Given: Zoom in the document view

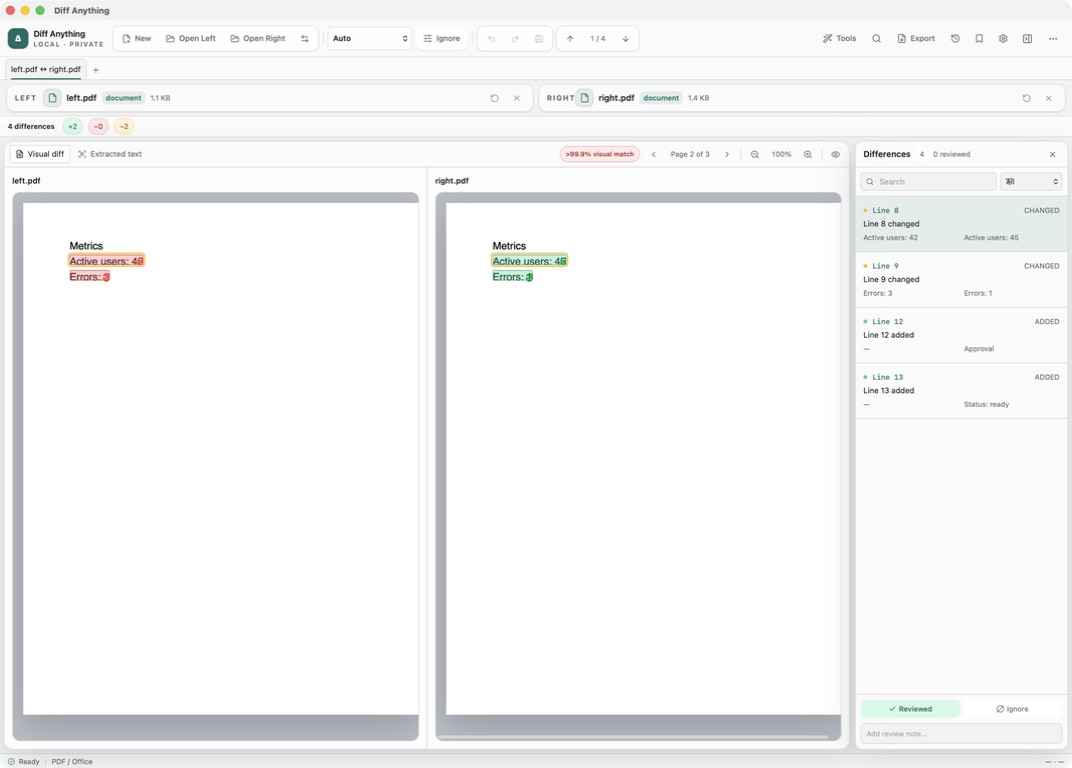Looking at the screenshot, I should (x=808, y=154).
